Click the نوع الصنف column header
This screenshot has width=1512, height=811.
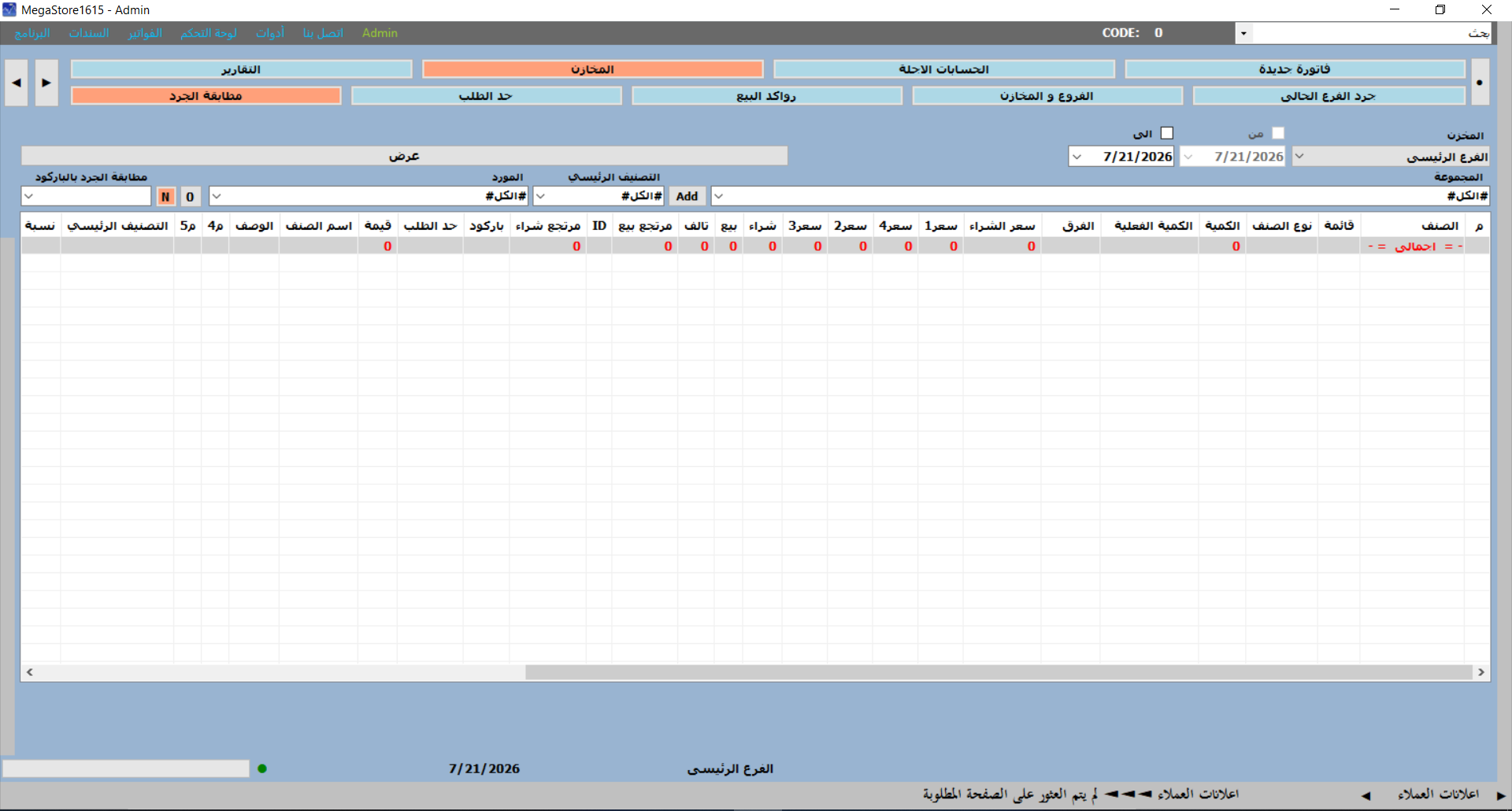[x=1282, y=226]
